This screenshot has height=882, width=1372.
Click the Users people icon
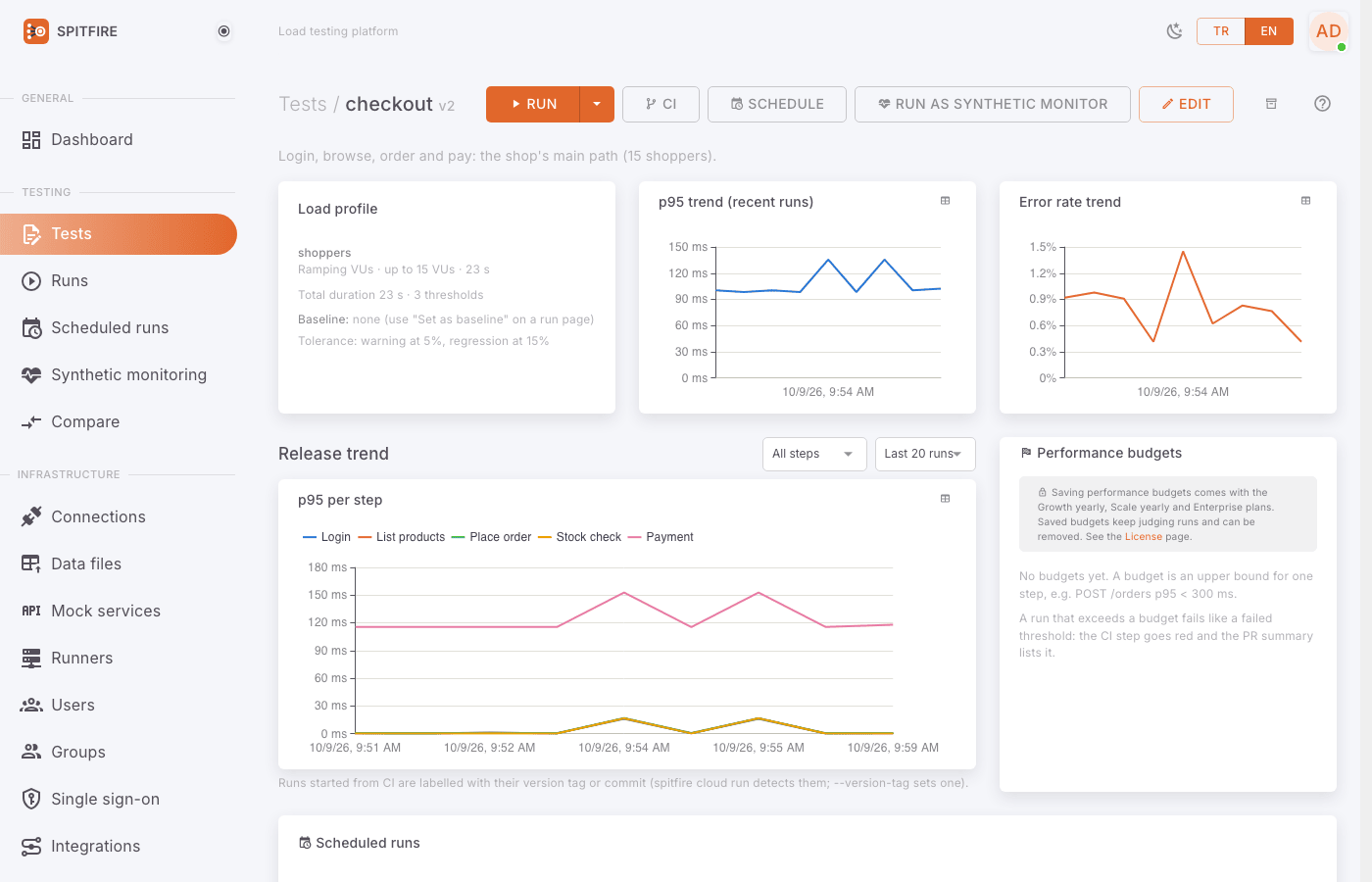point(31,705)
